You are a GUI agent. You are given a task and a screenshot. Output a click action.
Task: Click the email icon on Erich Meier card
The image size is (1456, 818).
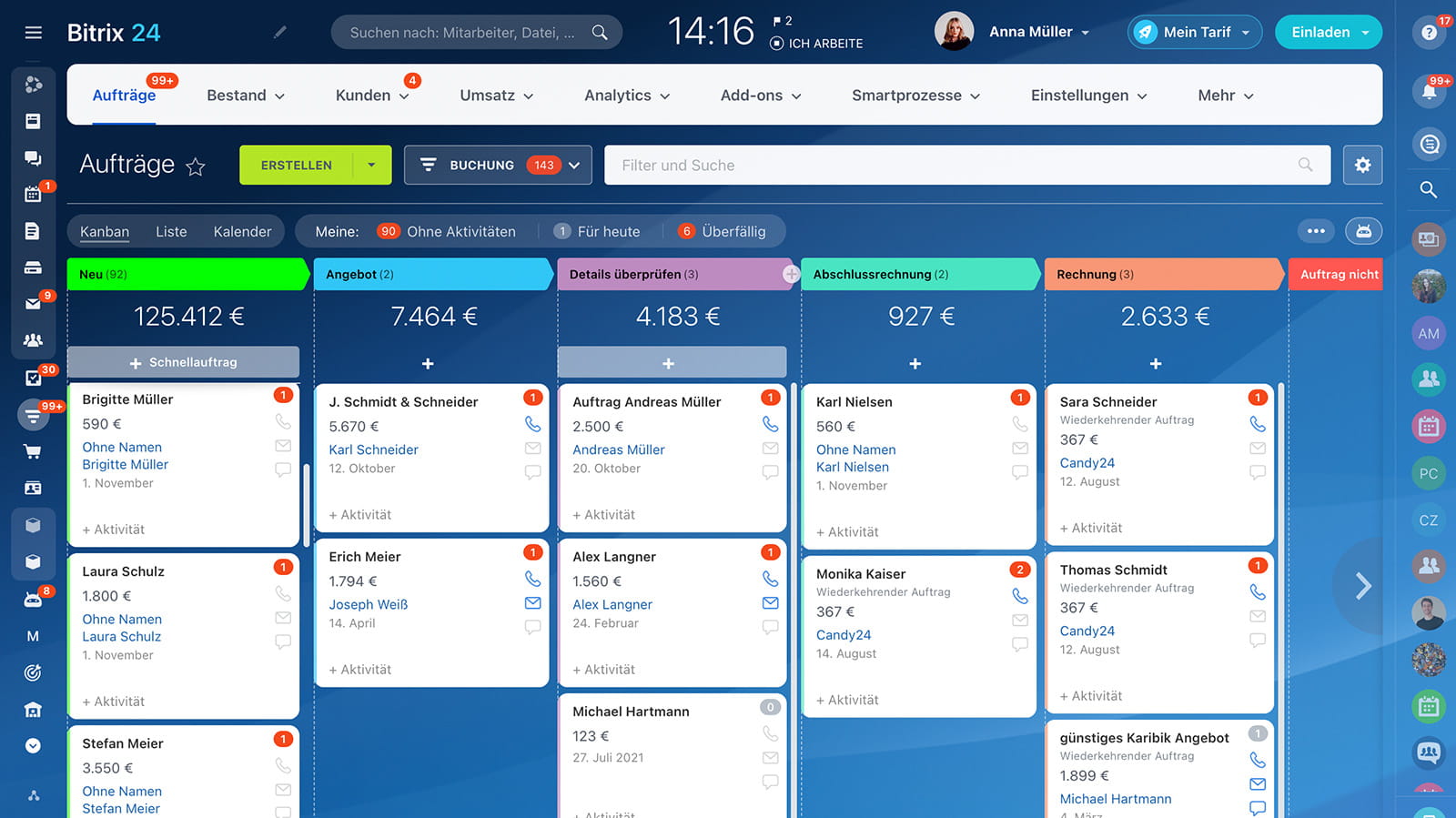point(532,603)
